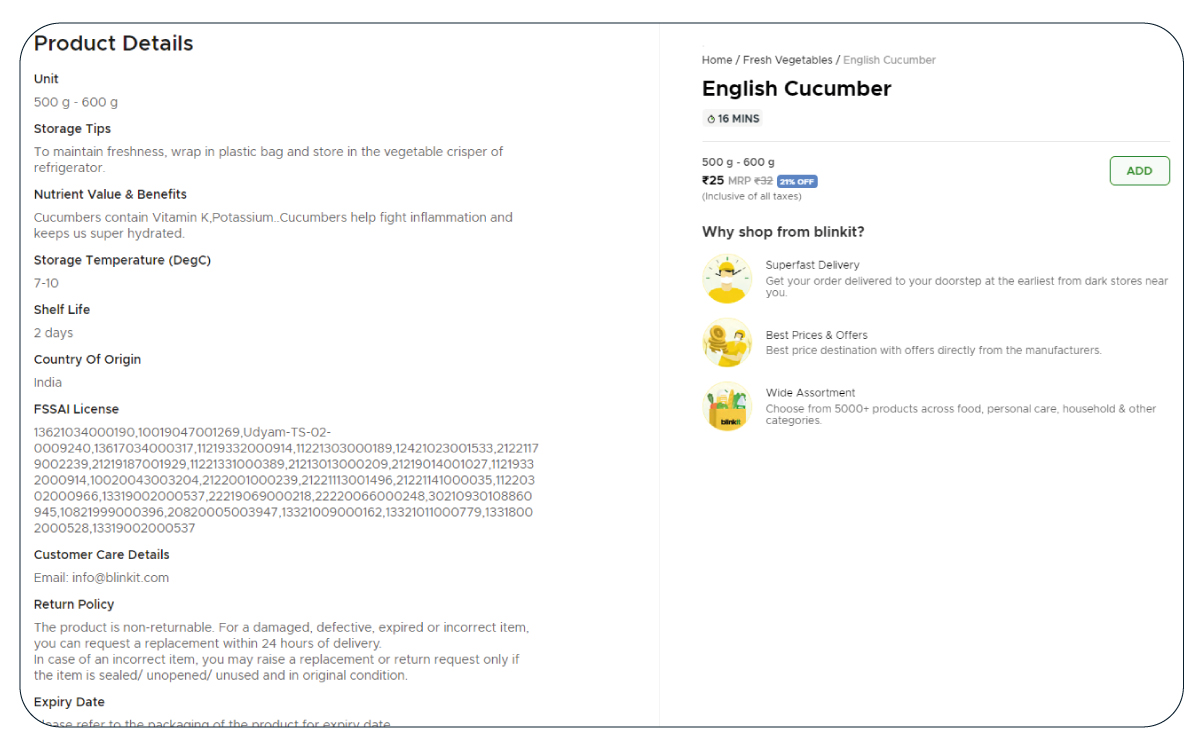Click the Customer Care Details label

tap(102, 555)
